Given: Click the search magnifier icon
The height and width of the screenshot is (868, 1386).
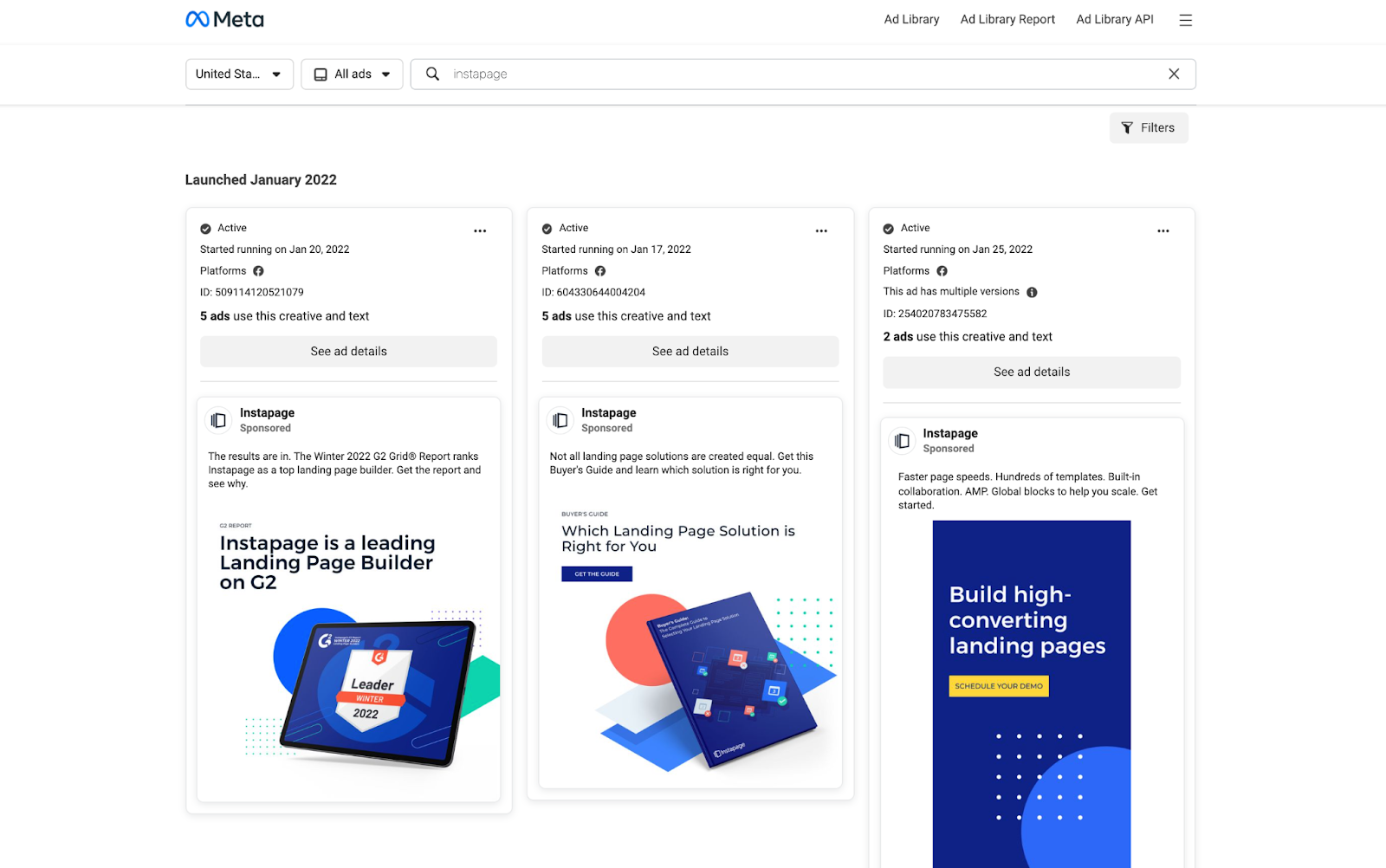Looking at the screenshot, I should (x=432, y=74).
